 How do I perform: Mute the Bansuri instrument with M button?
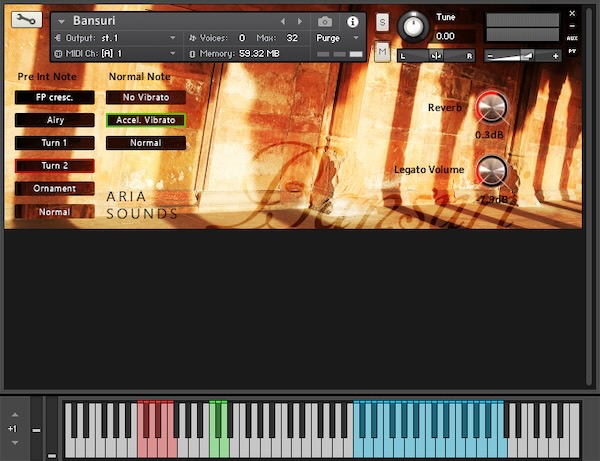click(382, 51)
